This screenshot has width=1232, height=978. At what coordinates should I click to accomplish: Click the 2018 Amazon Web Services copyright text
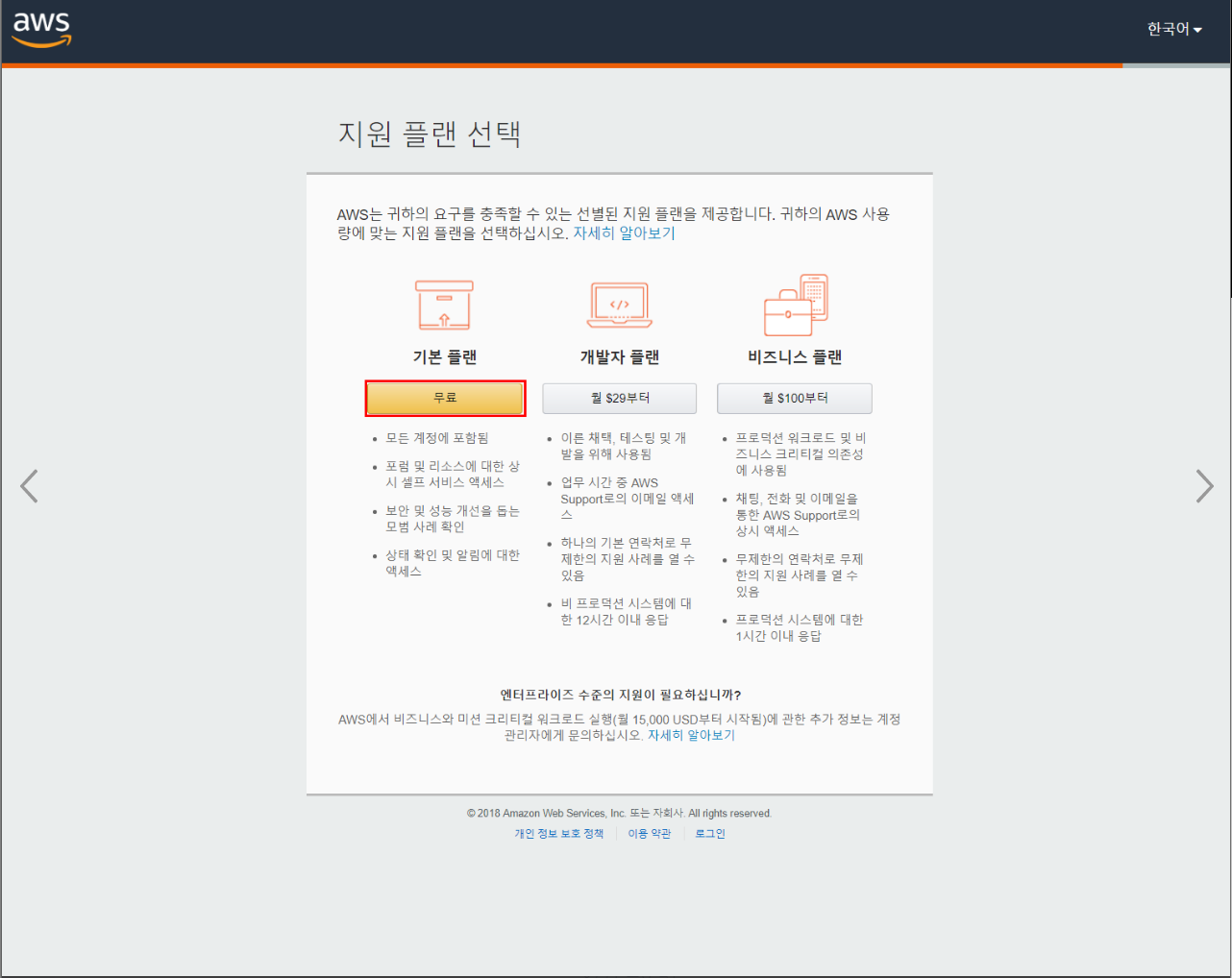click(x=619, y=814)
